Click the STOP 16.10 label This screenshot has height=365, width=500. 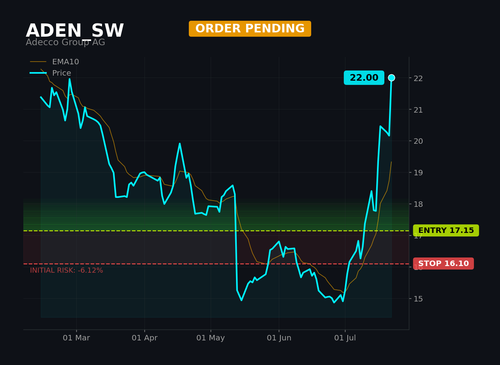pyautogui.click(x=443, y=263)
